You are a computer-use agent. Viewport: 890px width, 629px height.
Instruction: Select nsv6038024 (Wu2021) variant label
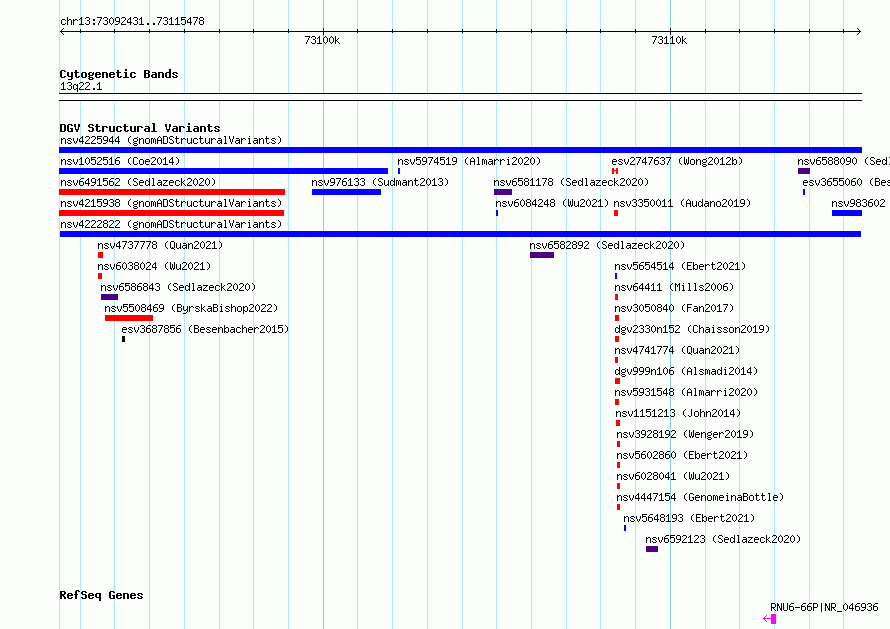[154, 266]
